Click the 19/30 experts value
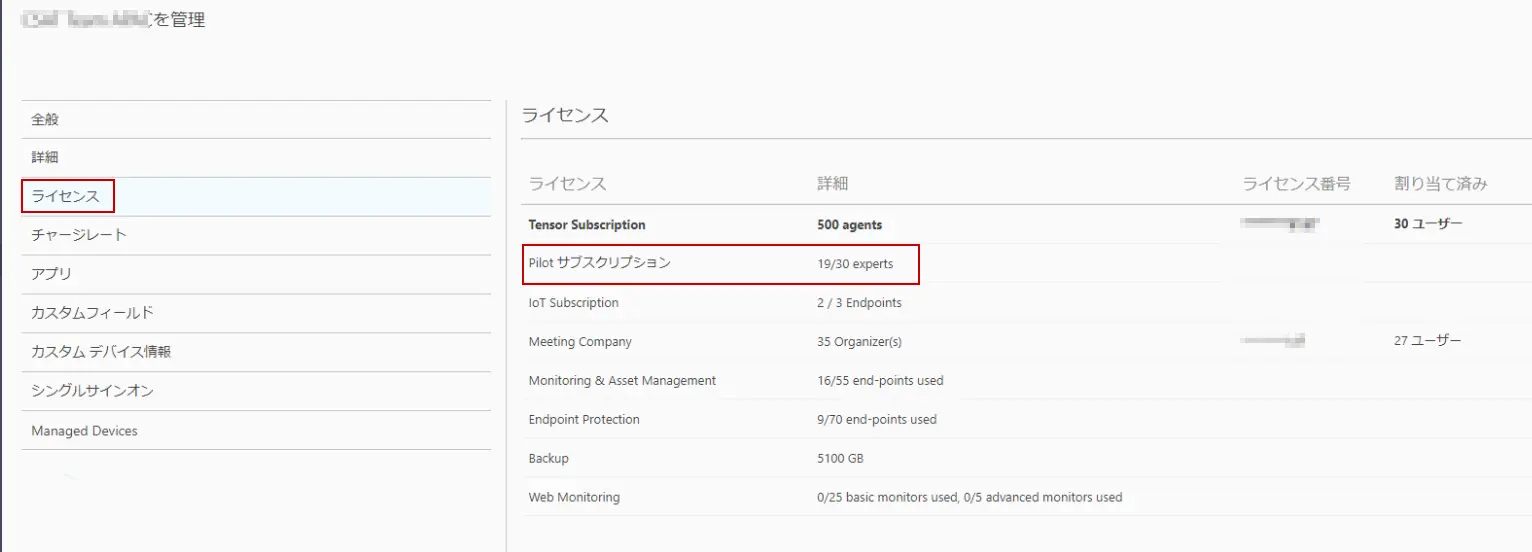 [x=855, y=264]
